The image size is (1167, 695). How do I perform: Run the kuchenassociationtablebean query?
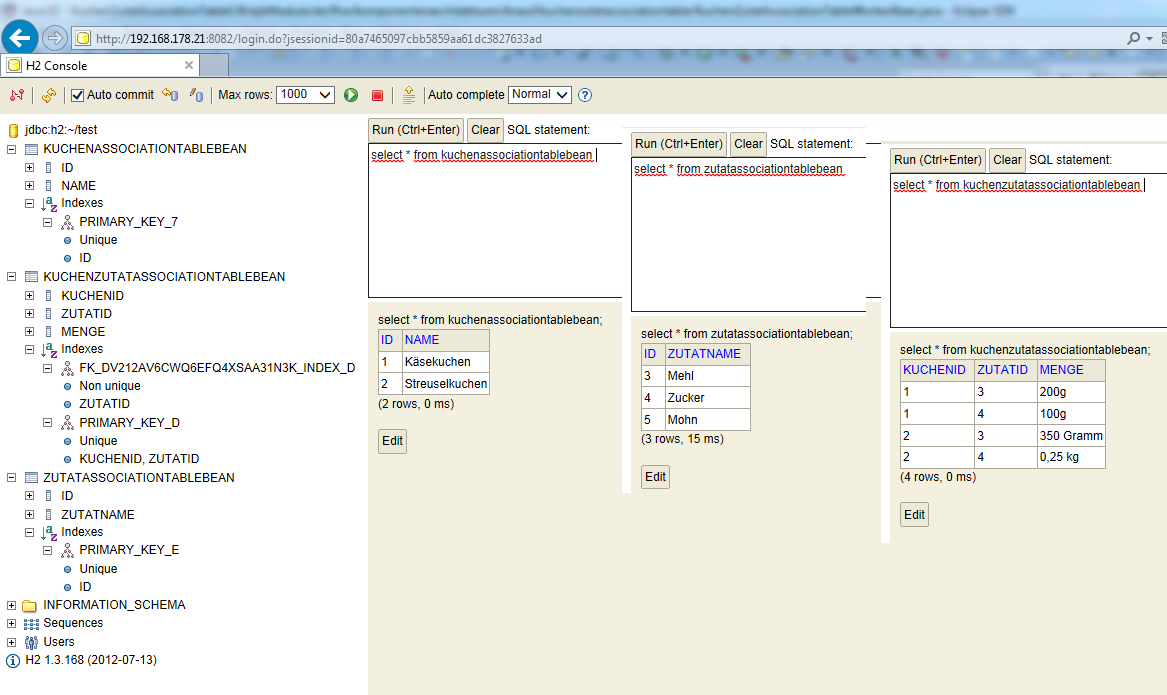[416, 129]
